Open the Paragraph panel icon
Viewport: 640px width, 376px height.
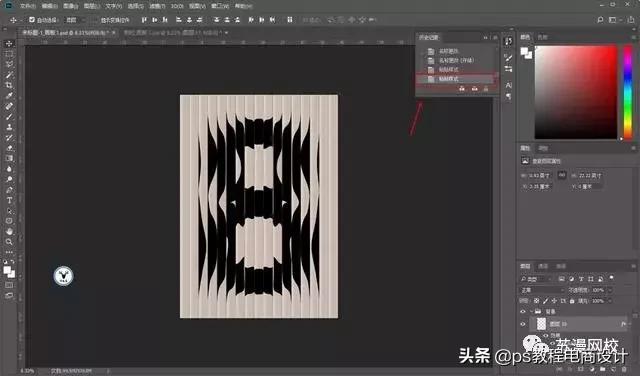click(508, 96)
